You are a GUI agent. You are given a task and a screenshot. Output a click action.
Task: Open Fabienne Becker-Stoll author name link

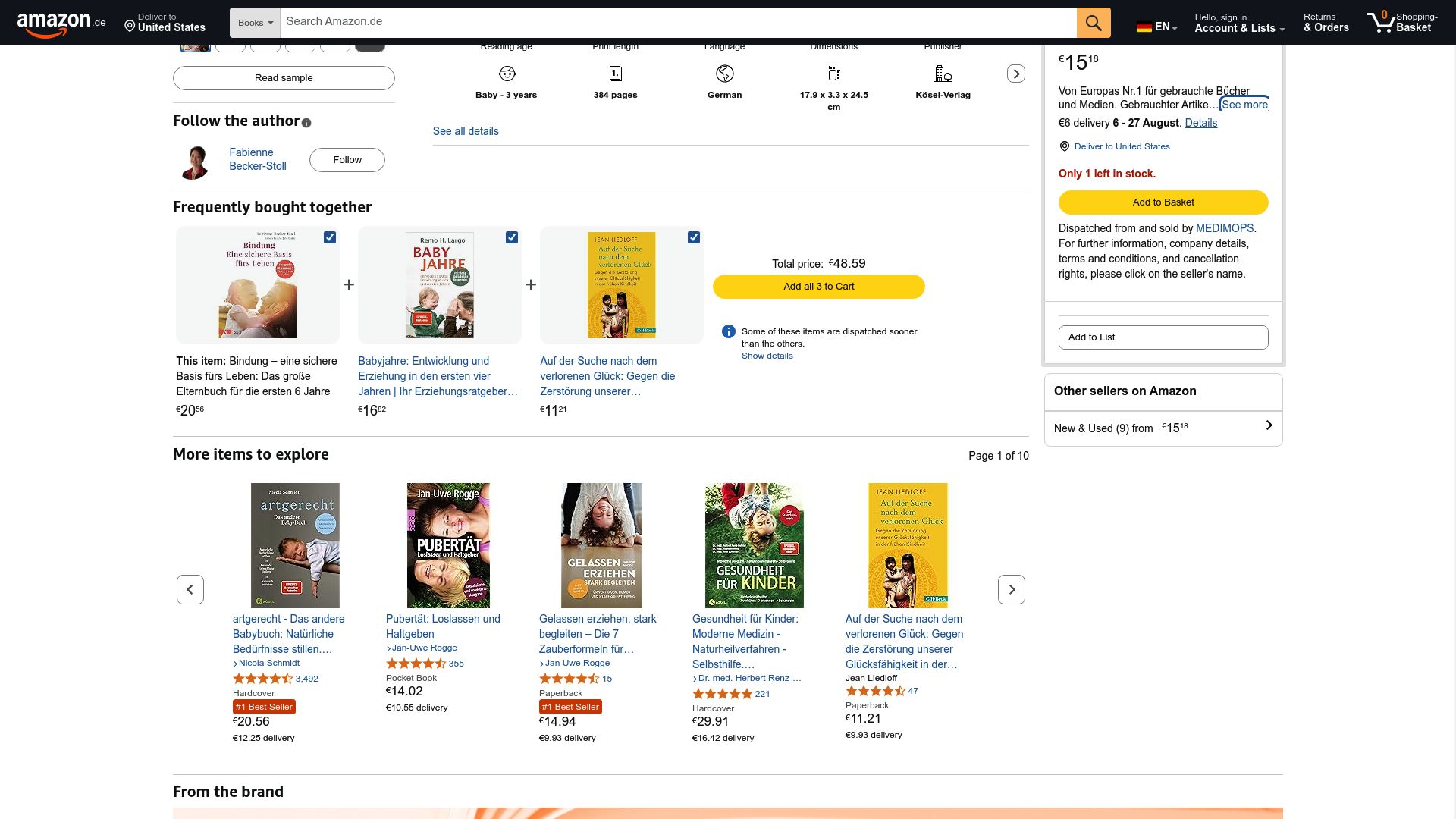(258, 159)
